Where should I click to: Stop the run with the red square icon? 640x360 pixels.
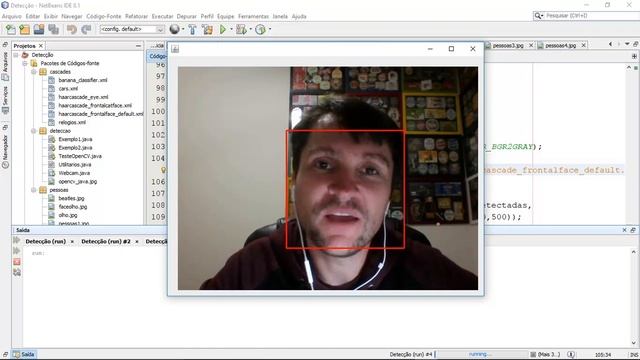(x=17, y=262)
